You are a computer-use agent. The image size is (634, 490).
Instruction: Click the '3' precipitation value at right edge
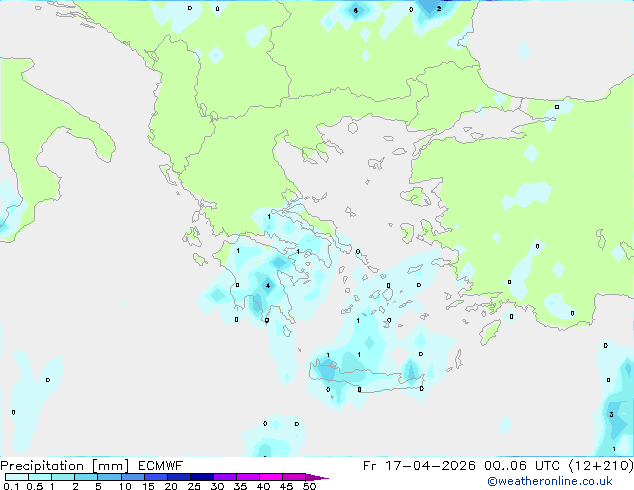click(611, 414)
